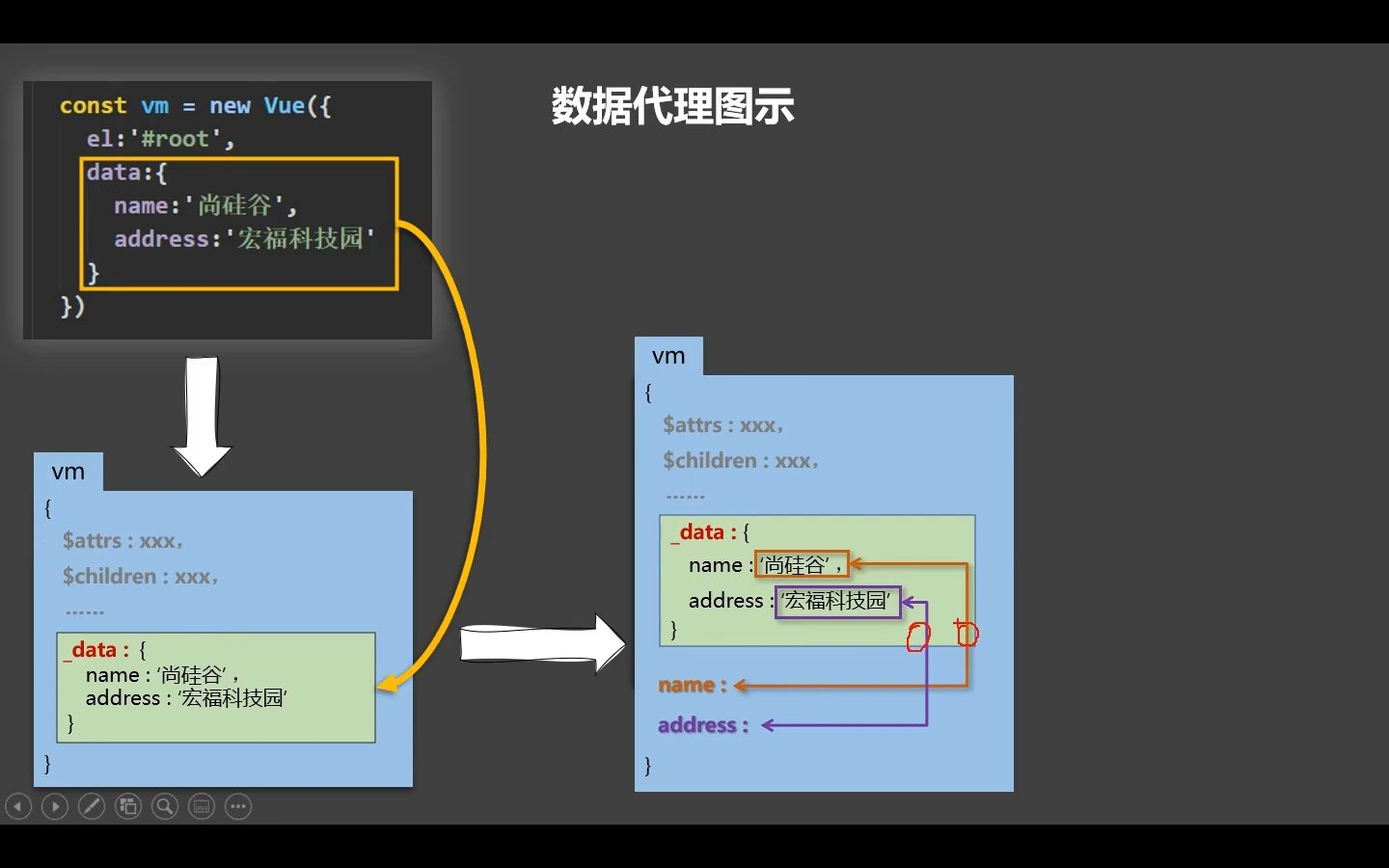
Task: Click '$children : xxx,' in left vm box
Action: pos(140,577)
